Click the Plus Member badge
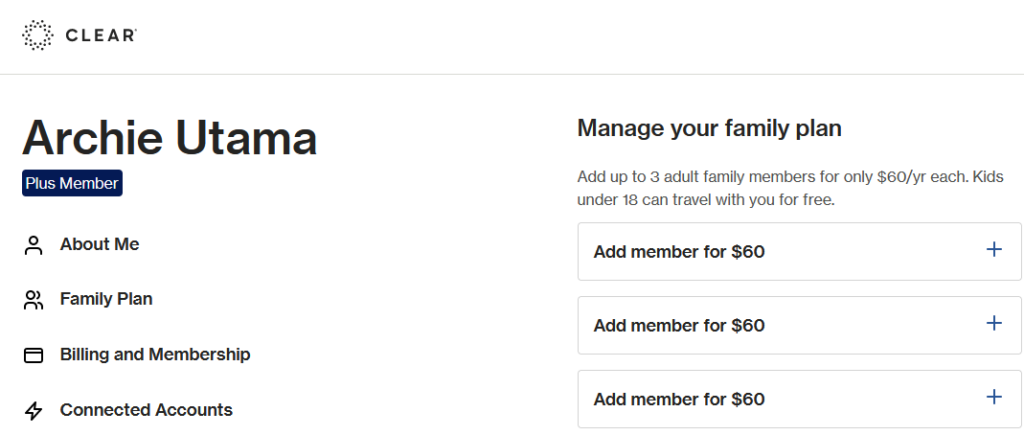 pyautogui.click(x=72, y=184)
